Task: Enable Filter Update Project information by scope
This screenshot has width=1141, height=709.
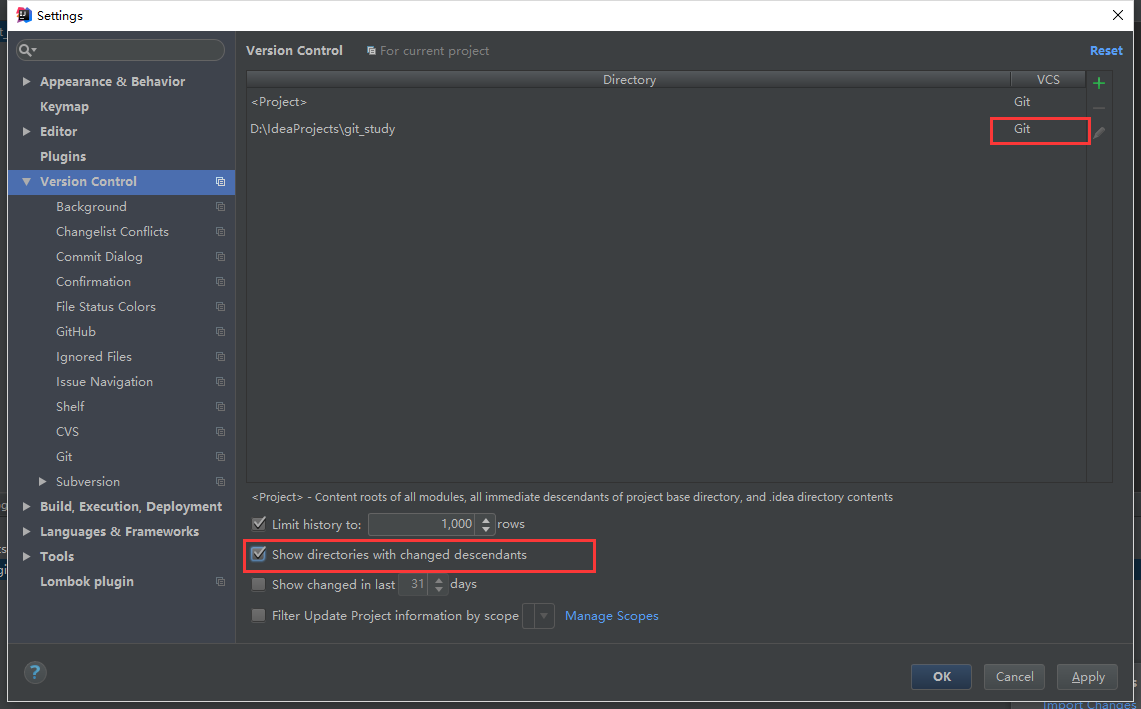Action: 259,616
